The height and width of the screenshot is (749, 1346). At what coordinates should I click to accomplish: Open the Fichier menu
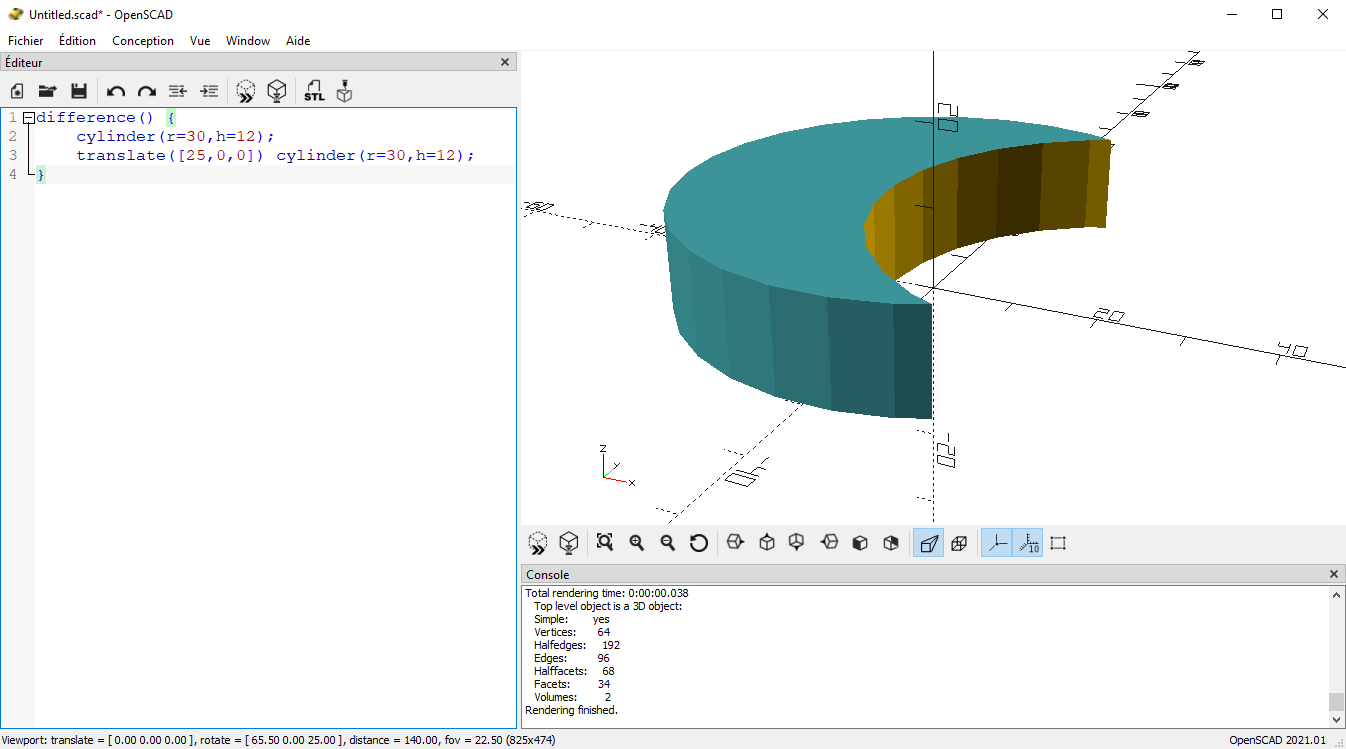point(26,41)
